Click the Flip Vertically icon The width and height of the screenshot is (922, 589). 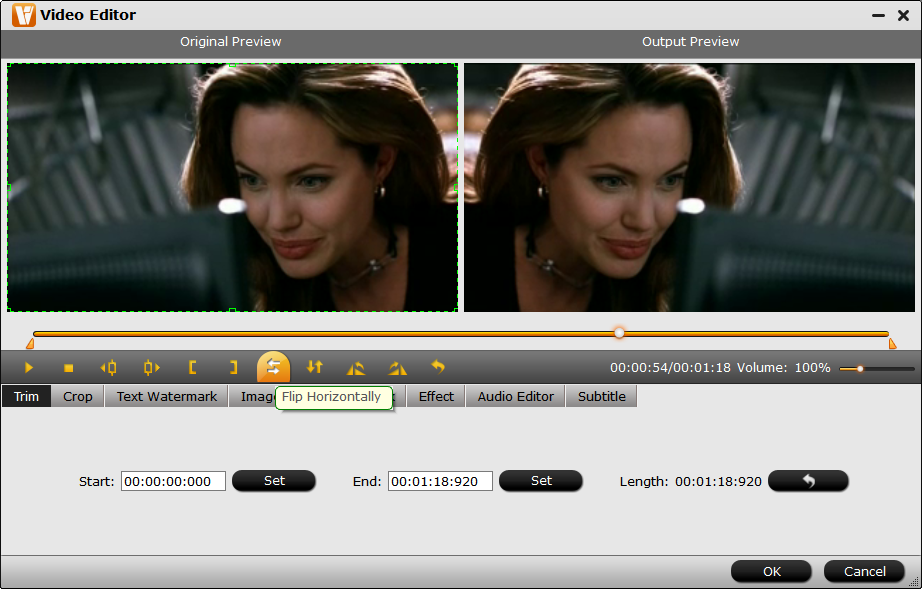(315, 368)
